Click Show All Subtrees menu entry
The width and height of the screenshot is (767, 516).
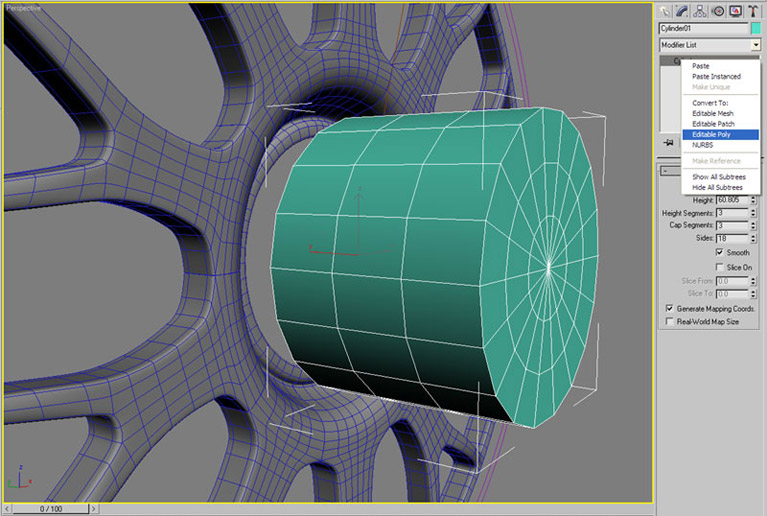point(717,177)
